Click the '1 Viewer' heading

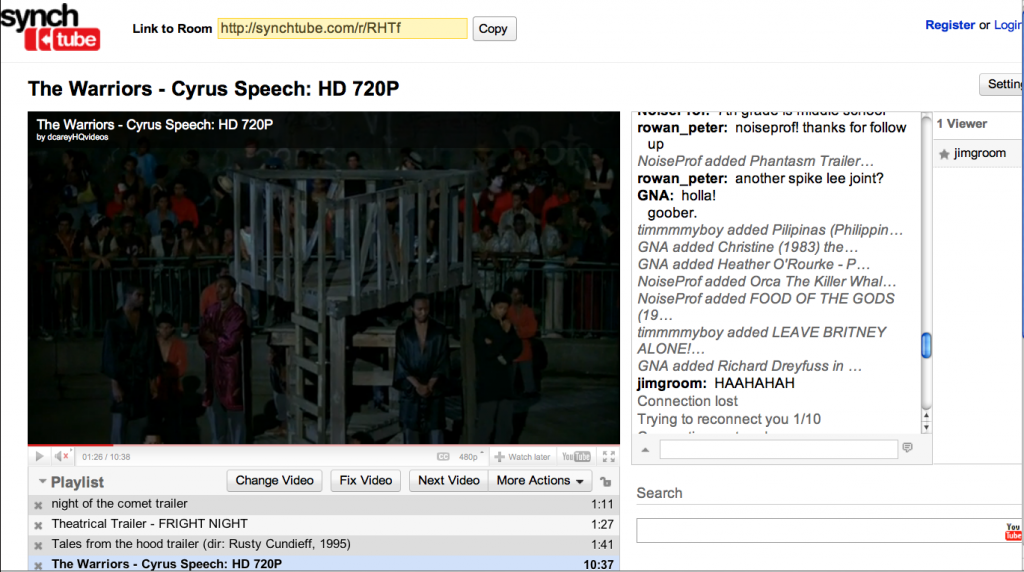pyautogui.click(x=962, y=123)
